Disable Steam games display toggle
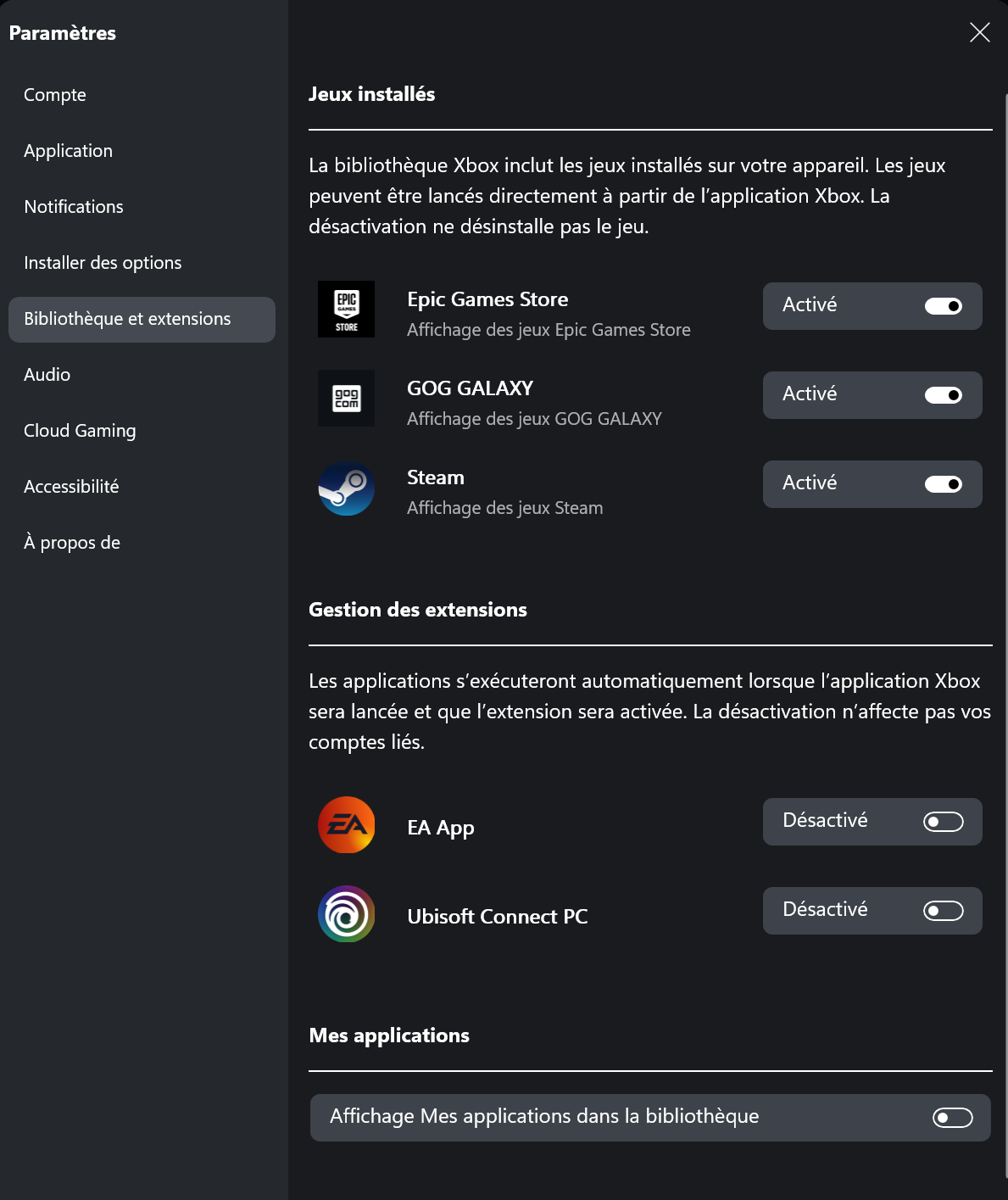This screenshot has width=1008, height=1200. (x=943, y=484)
